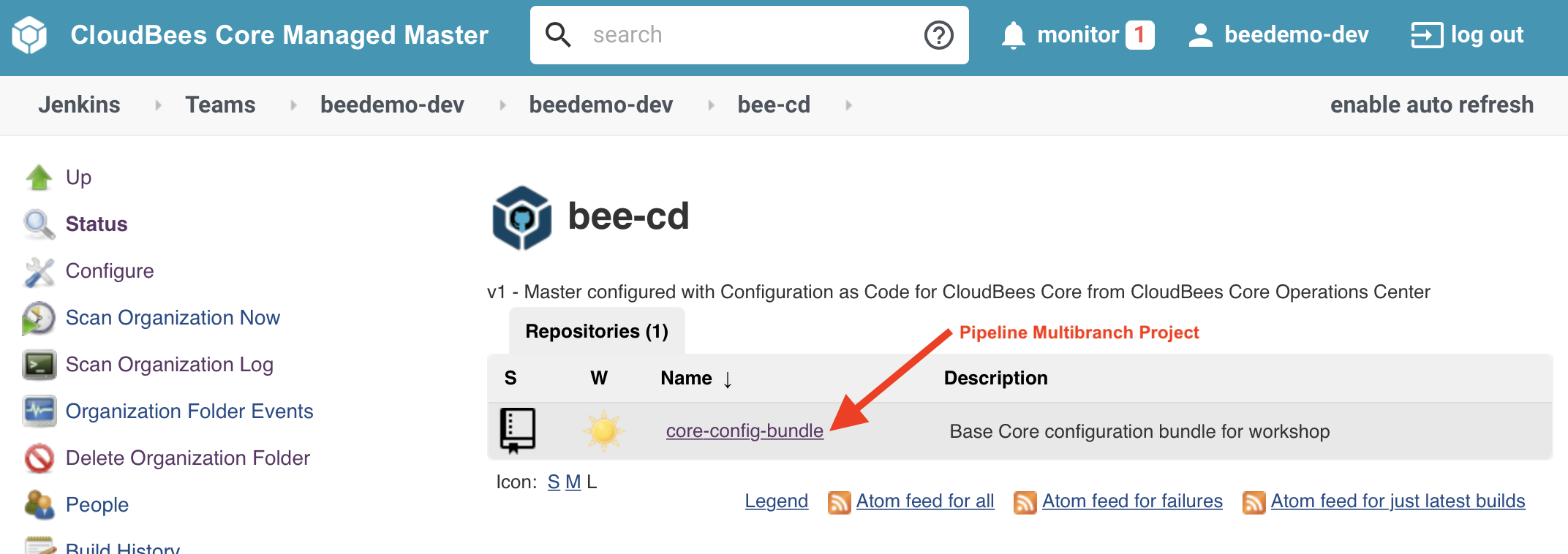Go to first beedemo-dev breadcrumb
The height and width of the screenshot is (554, 1568).
click(392, 105)
